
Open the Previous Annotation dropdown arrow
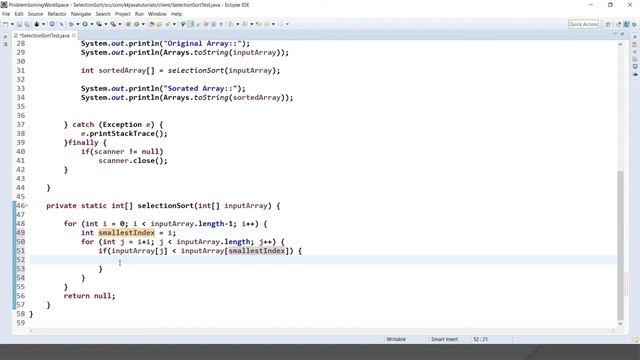click(251, 24)
